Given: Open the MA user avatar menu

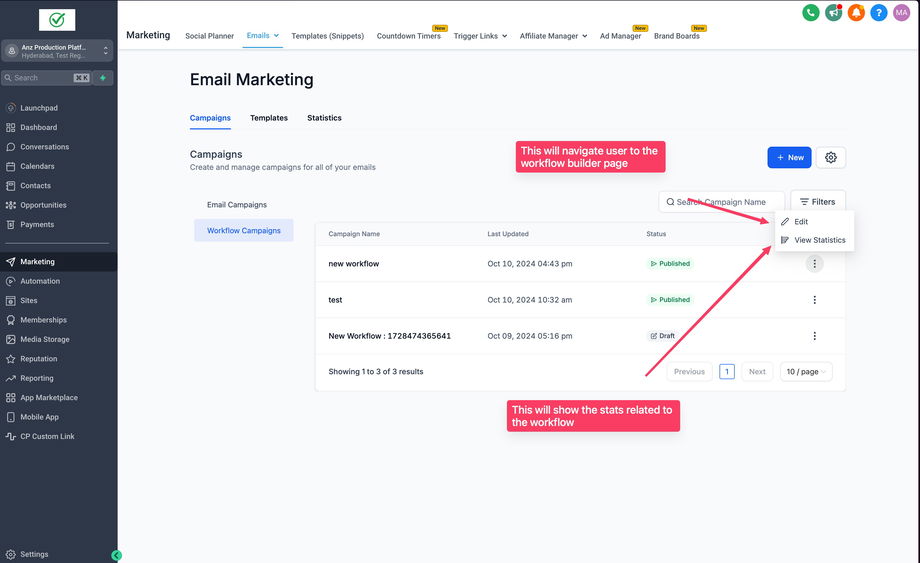Looking at the screenshot, I should 901,12.
